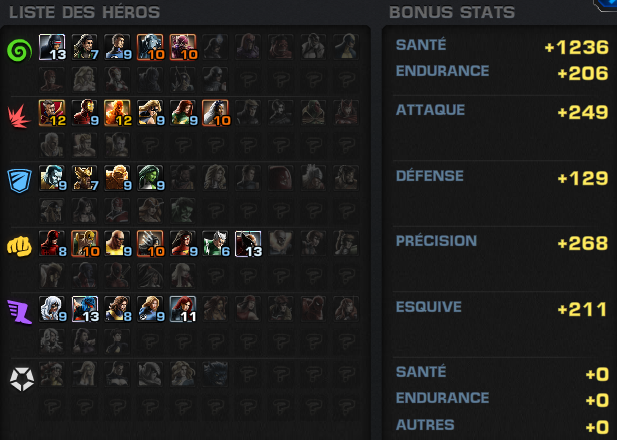Select Iron Man level 9 hero portrait

(85, 113)
